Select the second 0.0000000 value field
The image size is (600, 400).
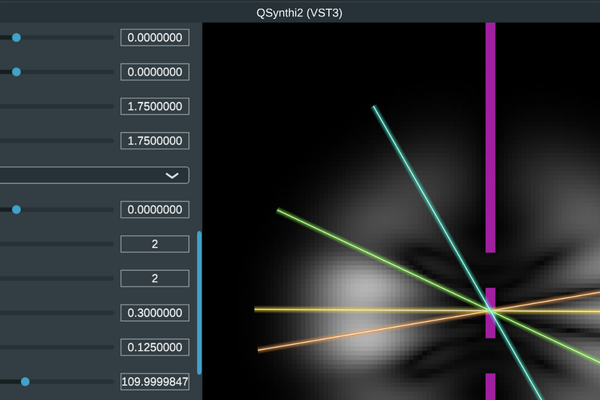pyautogui.click(x=155, y=72)
